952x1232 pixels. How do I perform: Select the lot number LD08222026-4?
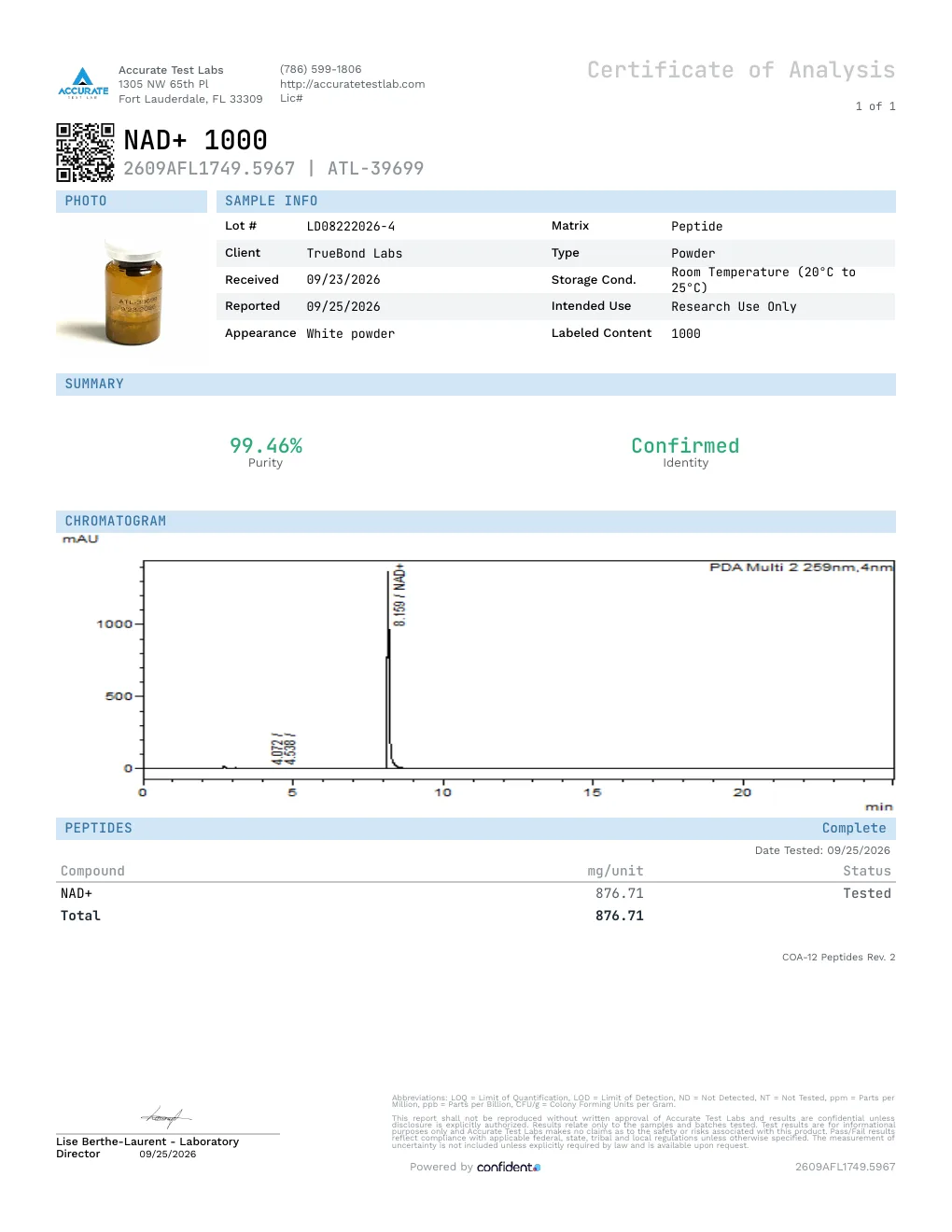tap(351, 227)
